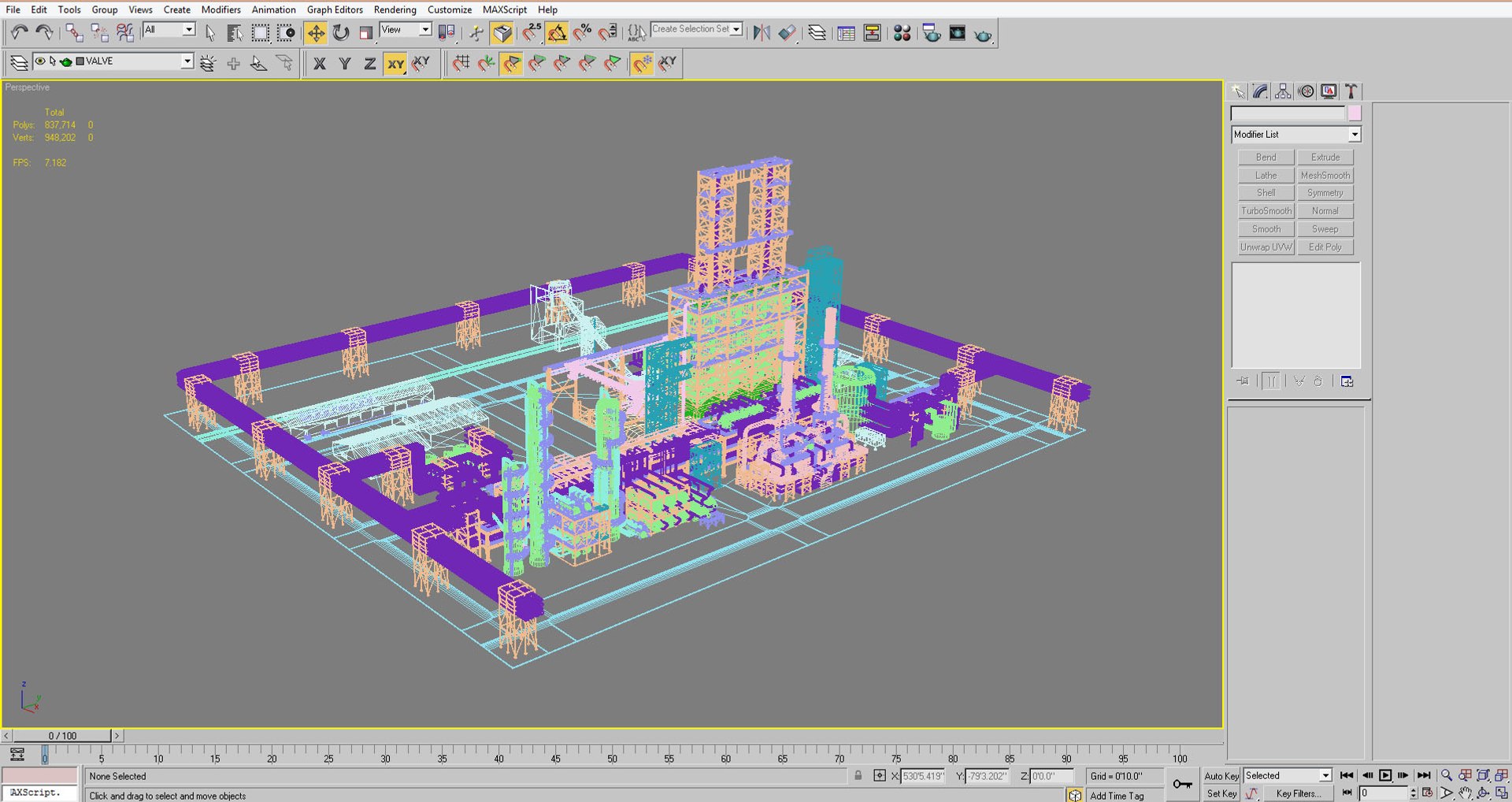Open the Rendering menu

coord(395,9)
